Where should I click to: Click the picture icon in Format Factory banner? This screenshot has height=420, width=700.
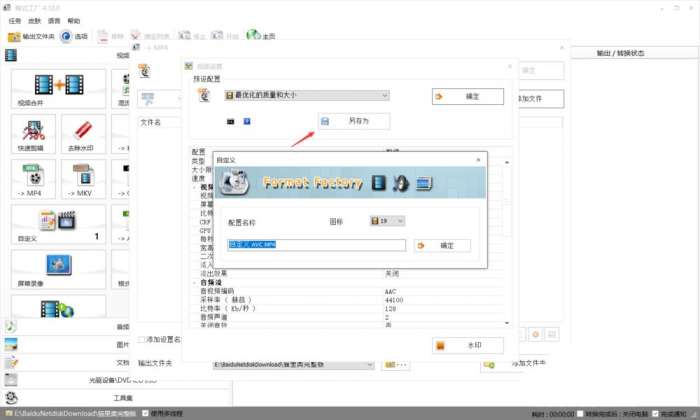coord(424,183)
